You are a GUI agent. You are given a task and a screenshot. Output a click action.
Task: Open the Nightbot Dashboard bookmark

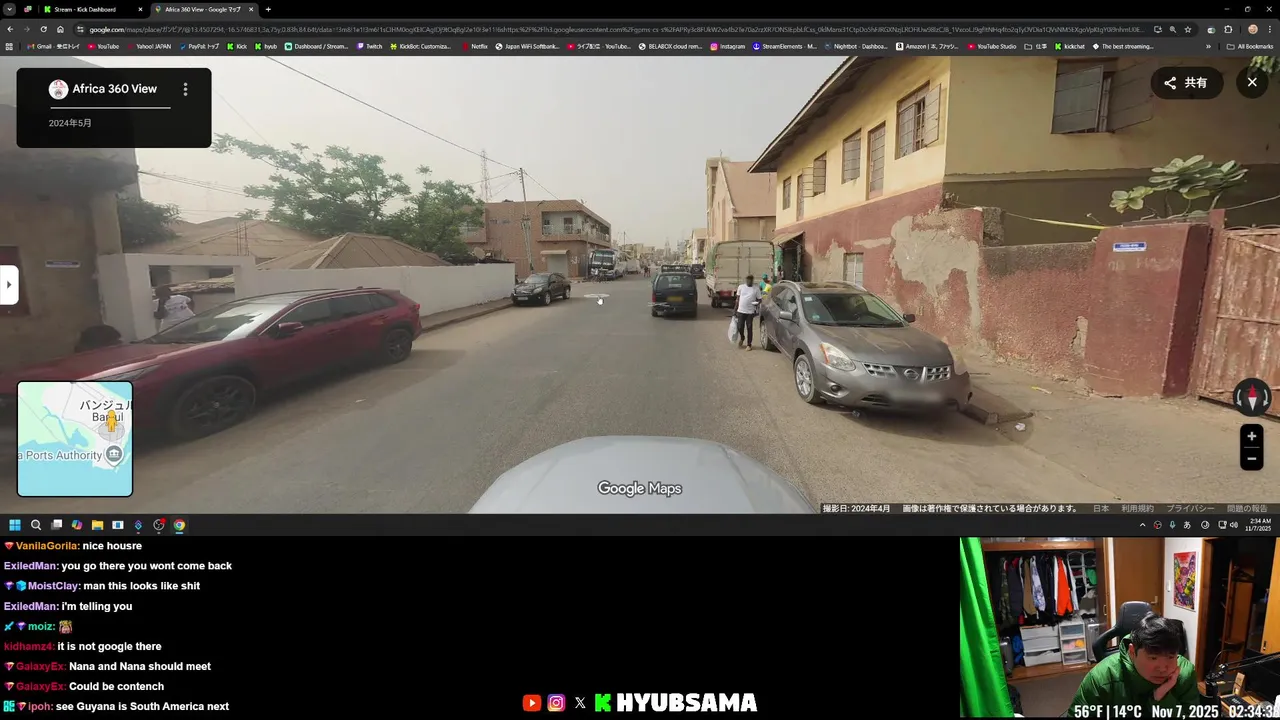[x=855, y=46]
